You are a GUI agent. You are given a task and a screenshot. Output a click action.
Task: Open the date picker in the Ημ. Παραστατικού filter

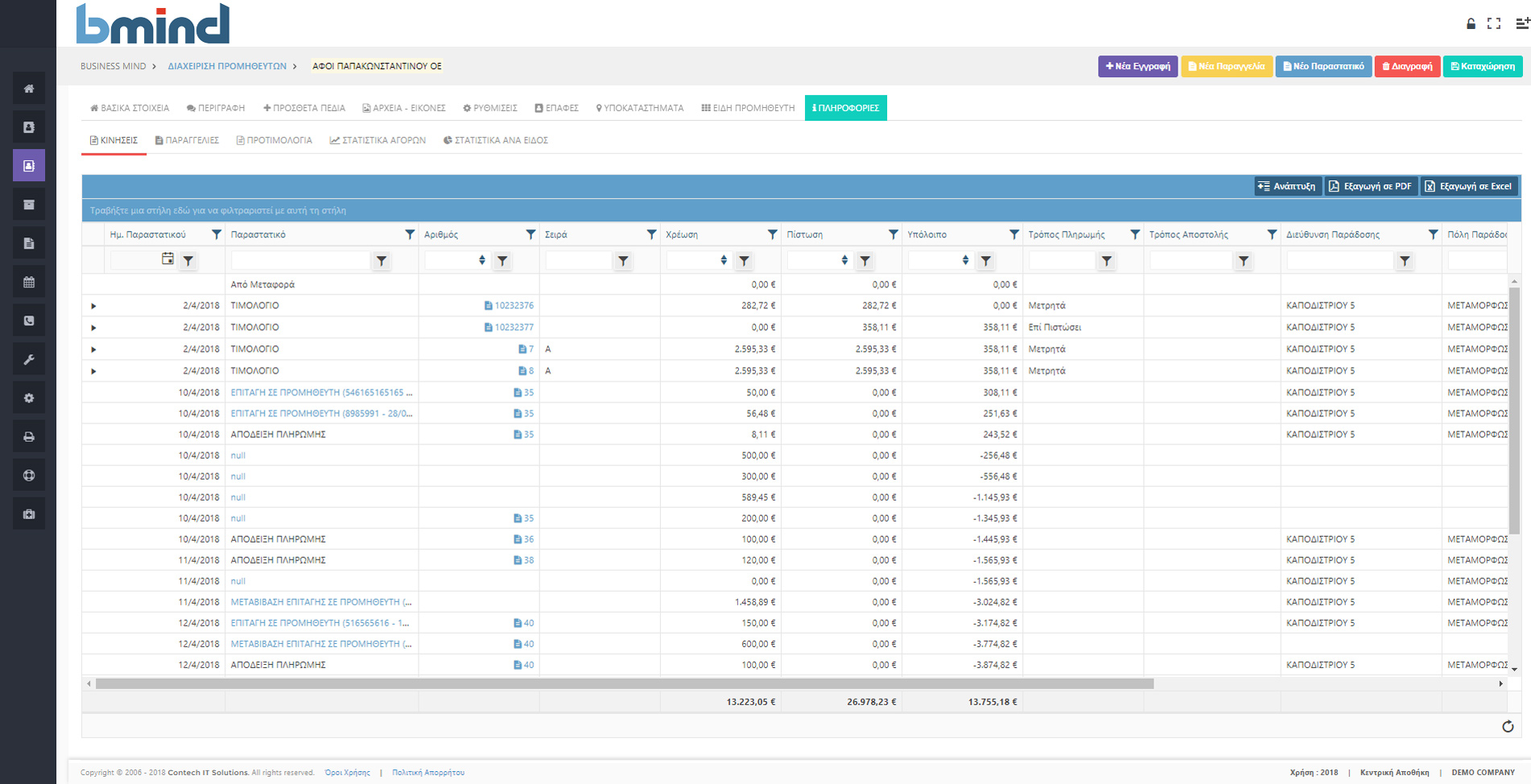(167, 259)
